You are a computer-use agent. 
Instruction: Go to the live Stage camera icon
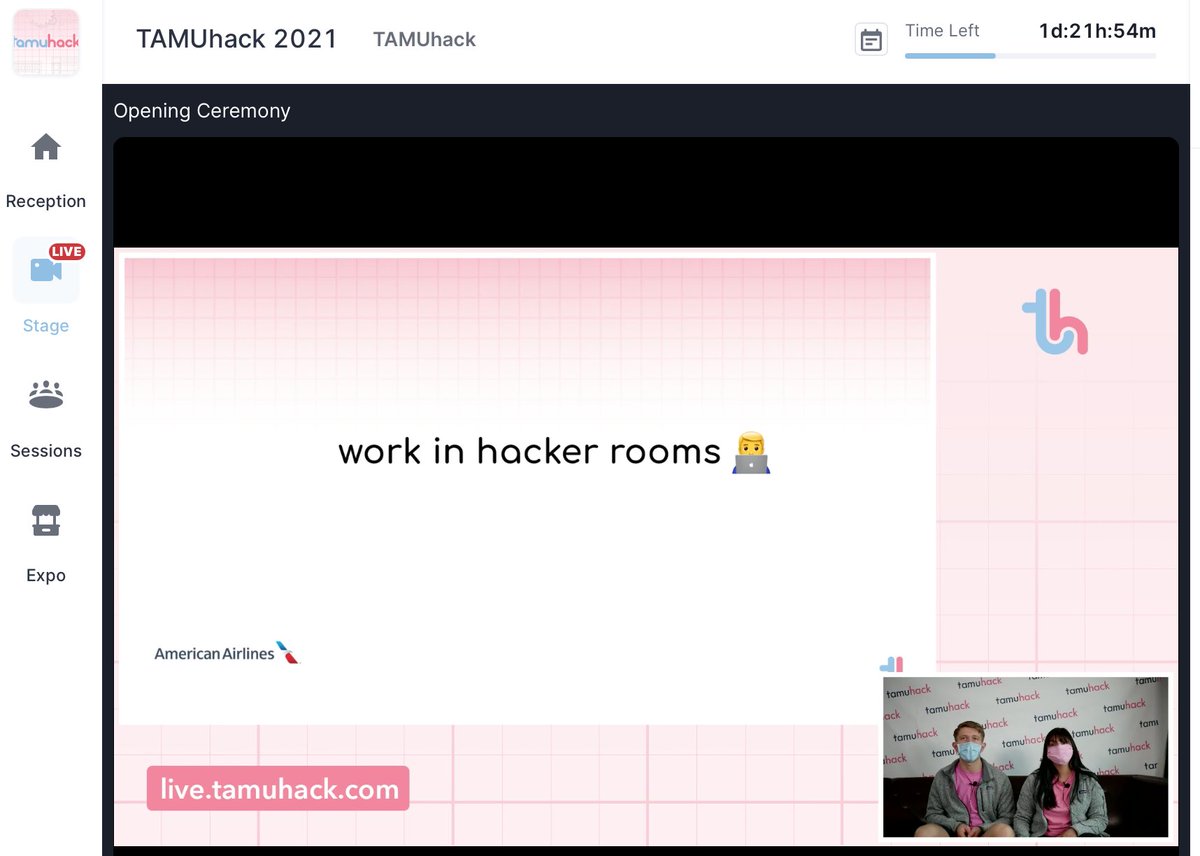coord(46,270)
